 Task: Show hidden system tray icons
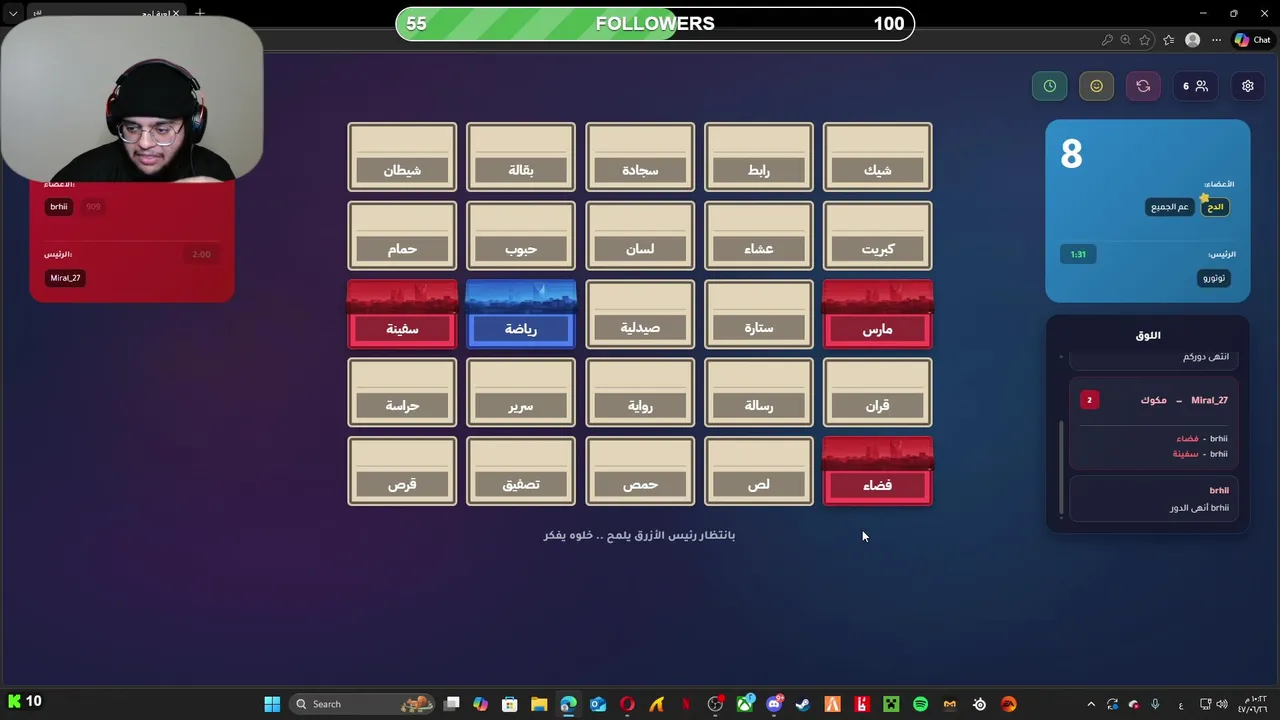[1091, 704]
